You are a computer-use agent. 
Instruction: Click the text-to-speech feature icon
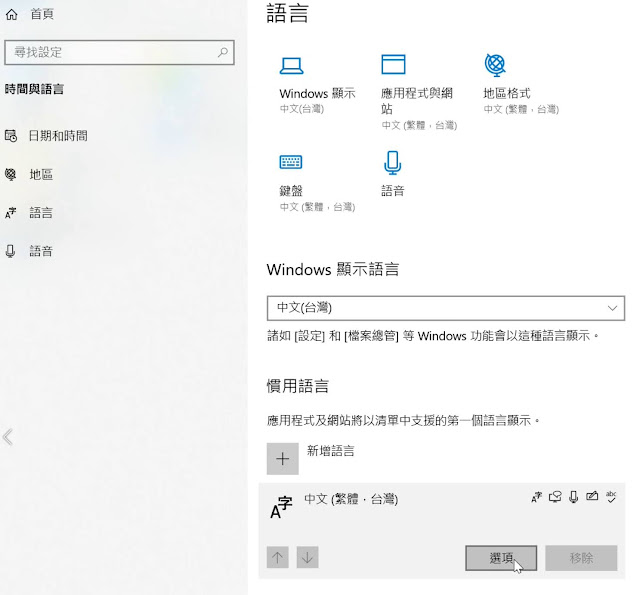[x=555, y=497]
